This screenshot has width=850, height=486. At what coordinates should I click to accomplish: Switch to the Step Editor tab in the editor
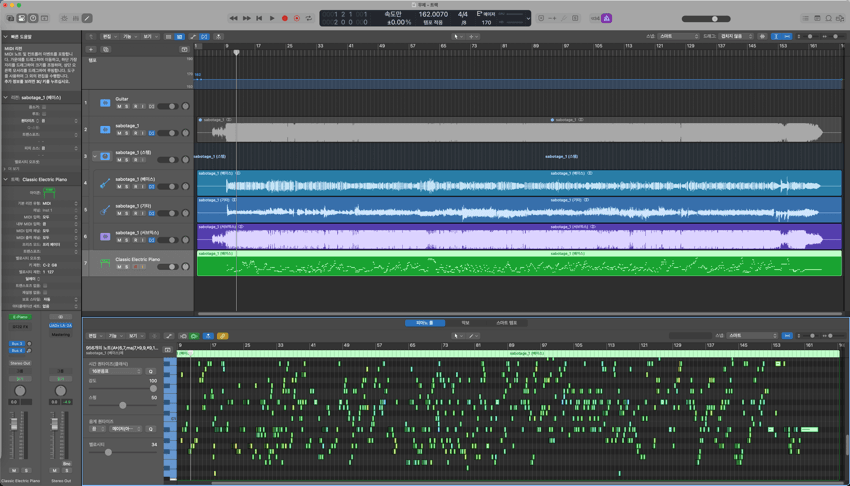tap(506, 323)
